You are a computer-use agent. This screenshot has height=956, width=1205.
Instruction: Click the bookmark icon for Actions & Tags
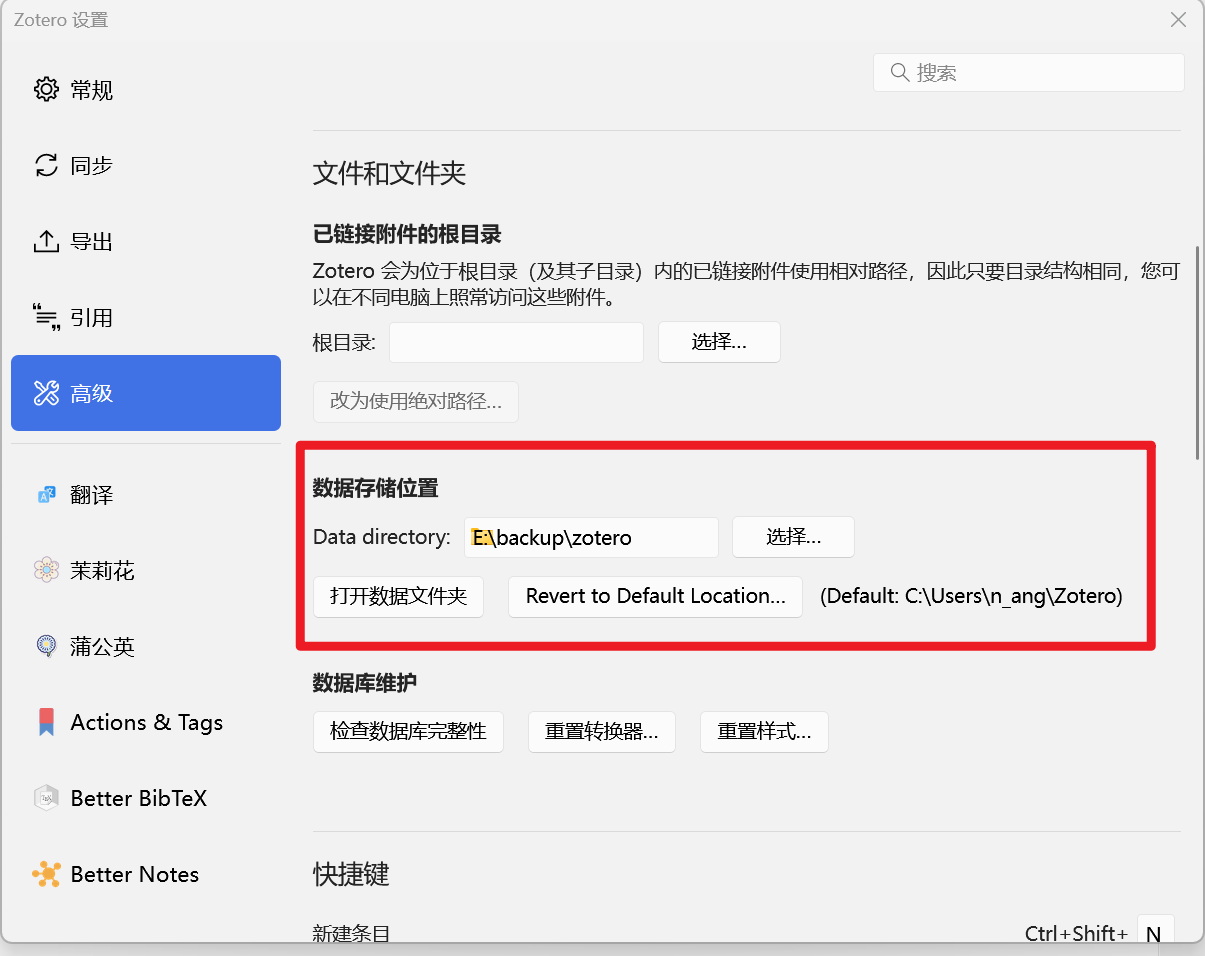[46, 722]
